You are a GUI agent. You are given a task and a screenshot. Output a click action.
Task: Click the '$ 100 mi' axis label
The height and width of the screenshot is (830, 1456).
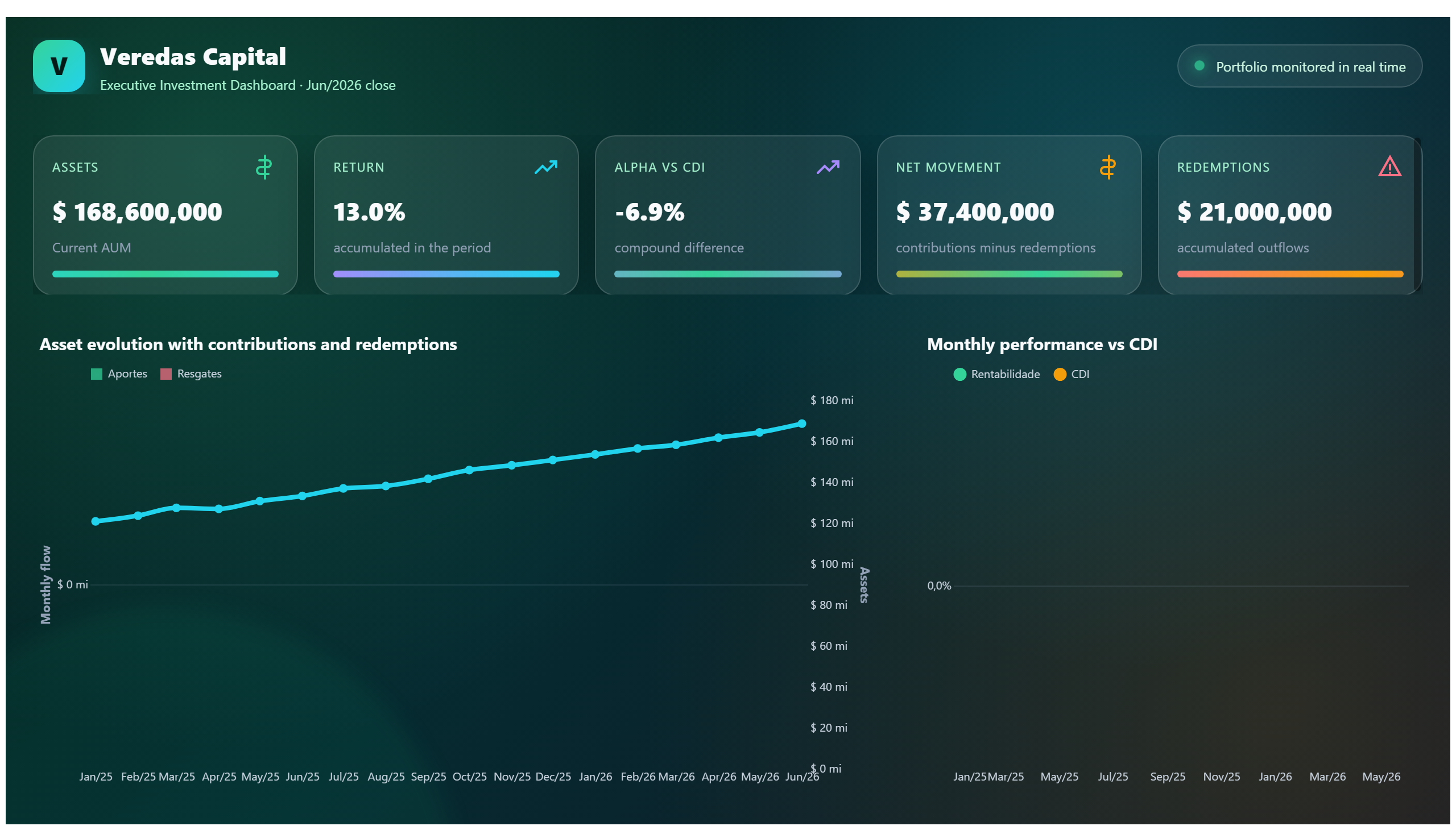(832, 564)
